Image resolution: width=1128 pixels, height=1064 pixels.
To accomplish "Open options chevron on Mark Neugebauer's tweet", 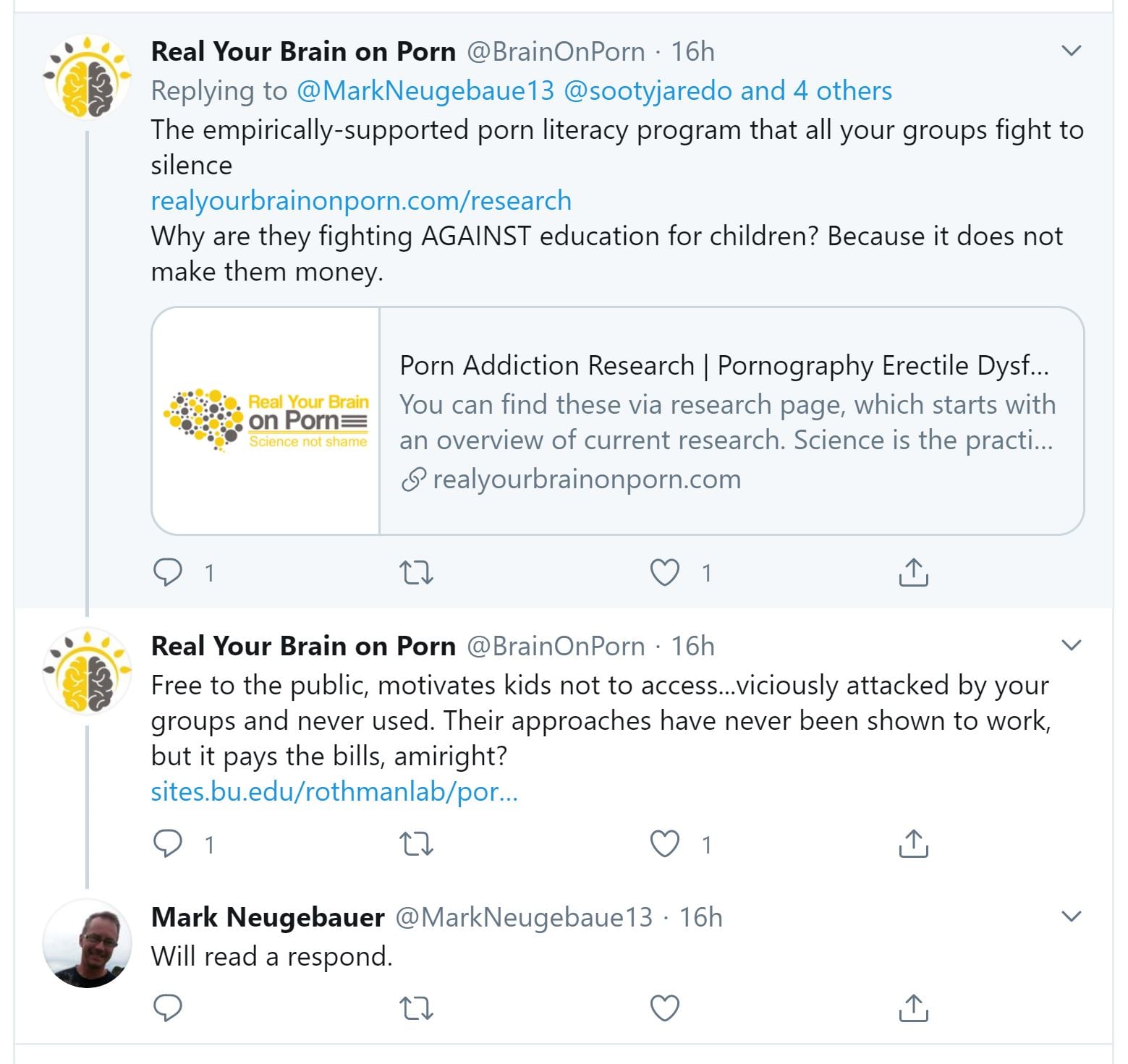I will (1071, 916).
